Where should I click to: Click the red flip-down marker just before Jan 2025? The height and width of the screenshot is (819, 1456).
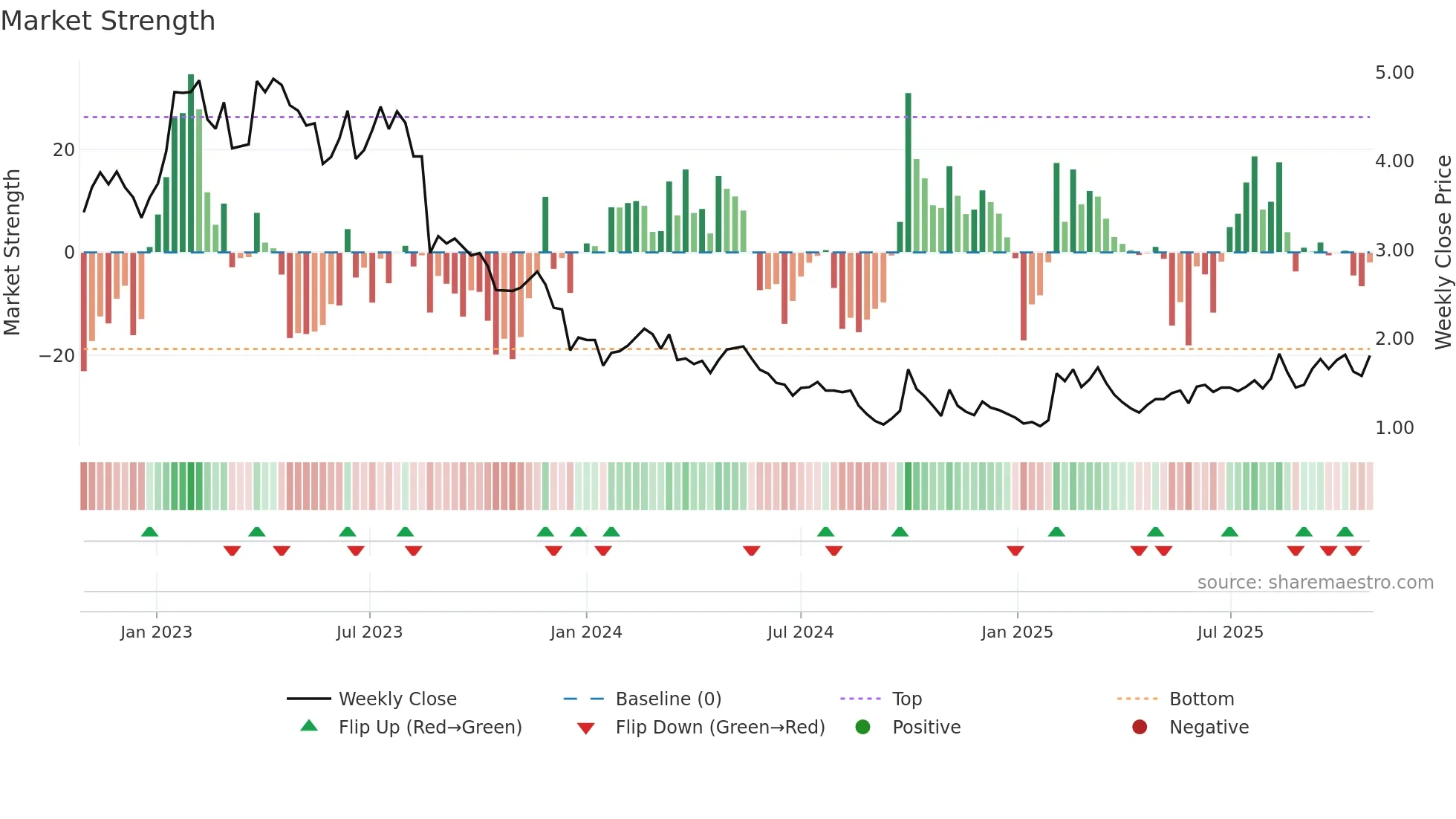[1015, 551]
